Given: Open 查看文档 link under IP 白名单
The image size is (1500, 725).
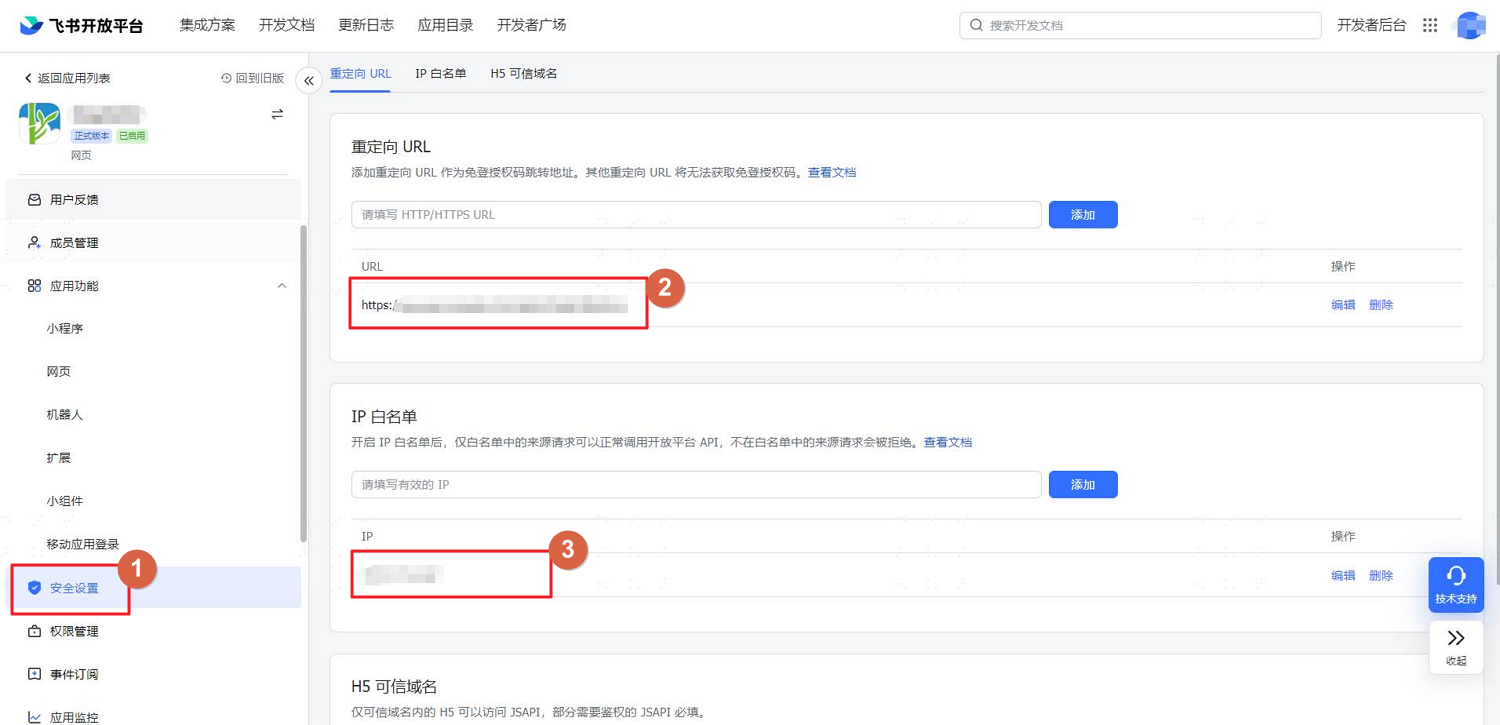Looking at the screenshot, I should pos(948,443).
